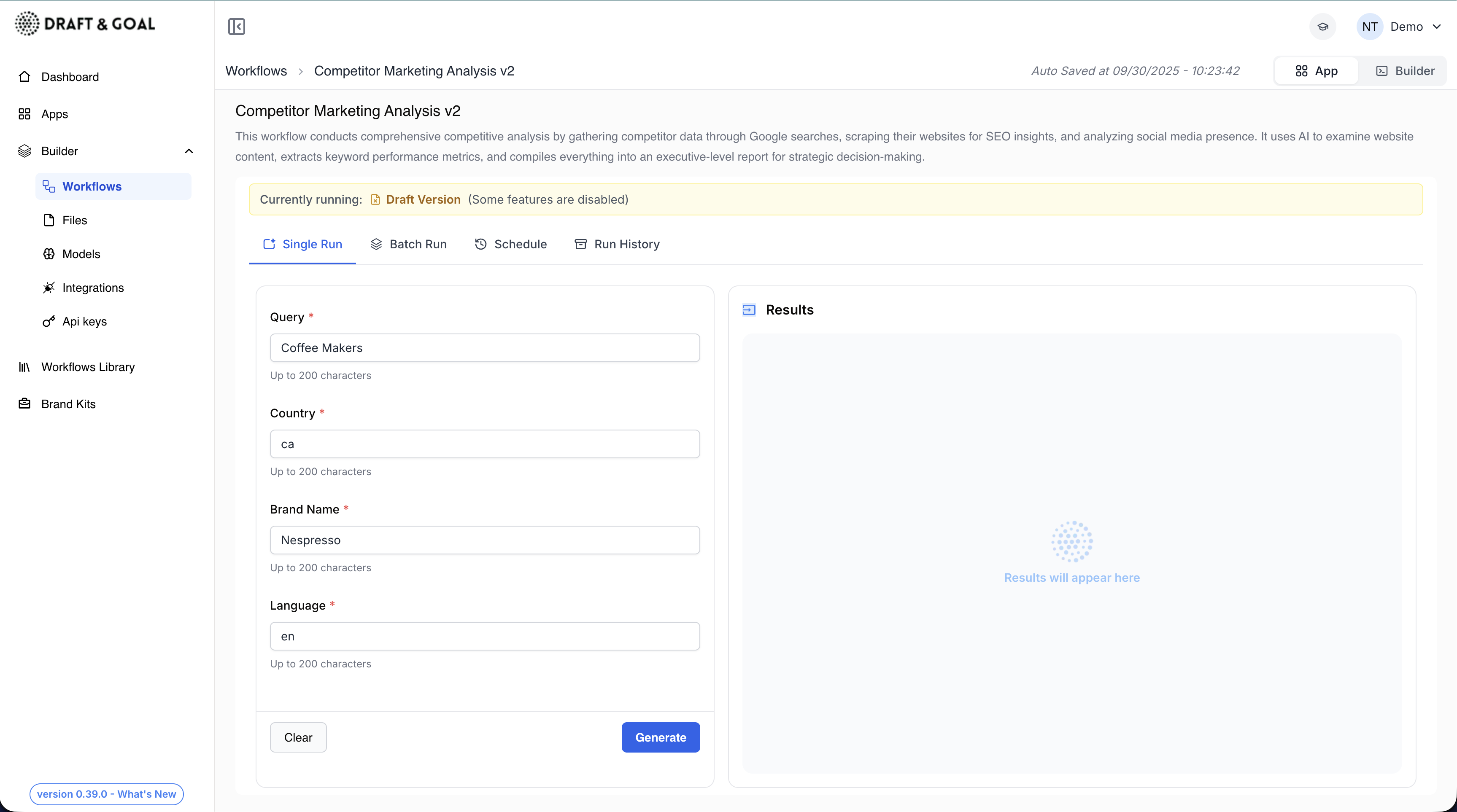This screenshot has height=812, width=1457.
Task: Open the Run History tab
Action: tap(617, 244)
